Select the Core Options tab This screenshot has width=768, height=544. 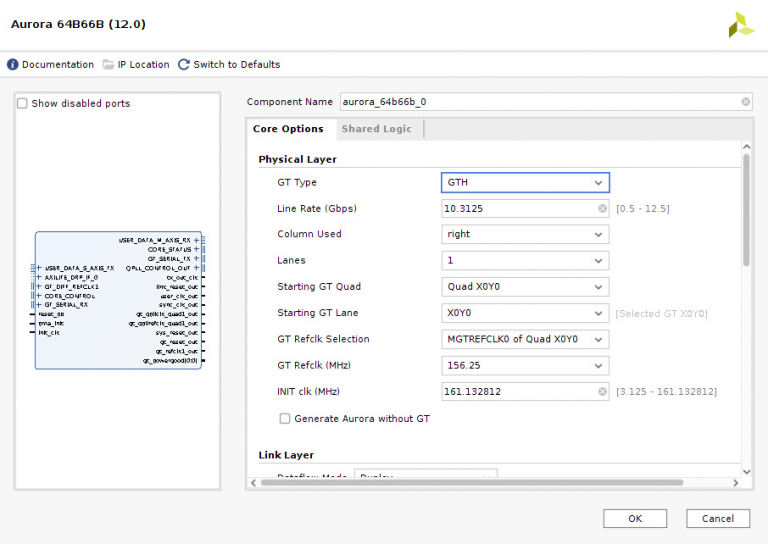[288, 129]
